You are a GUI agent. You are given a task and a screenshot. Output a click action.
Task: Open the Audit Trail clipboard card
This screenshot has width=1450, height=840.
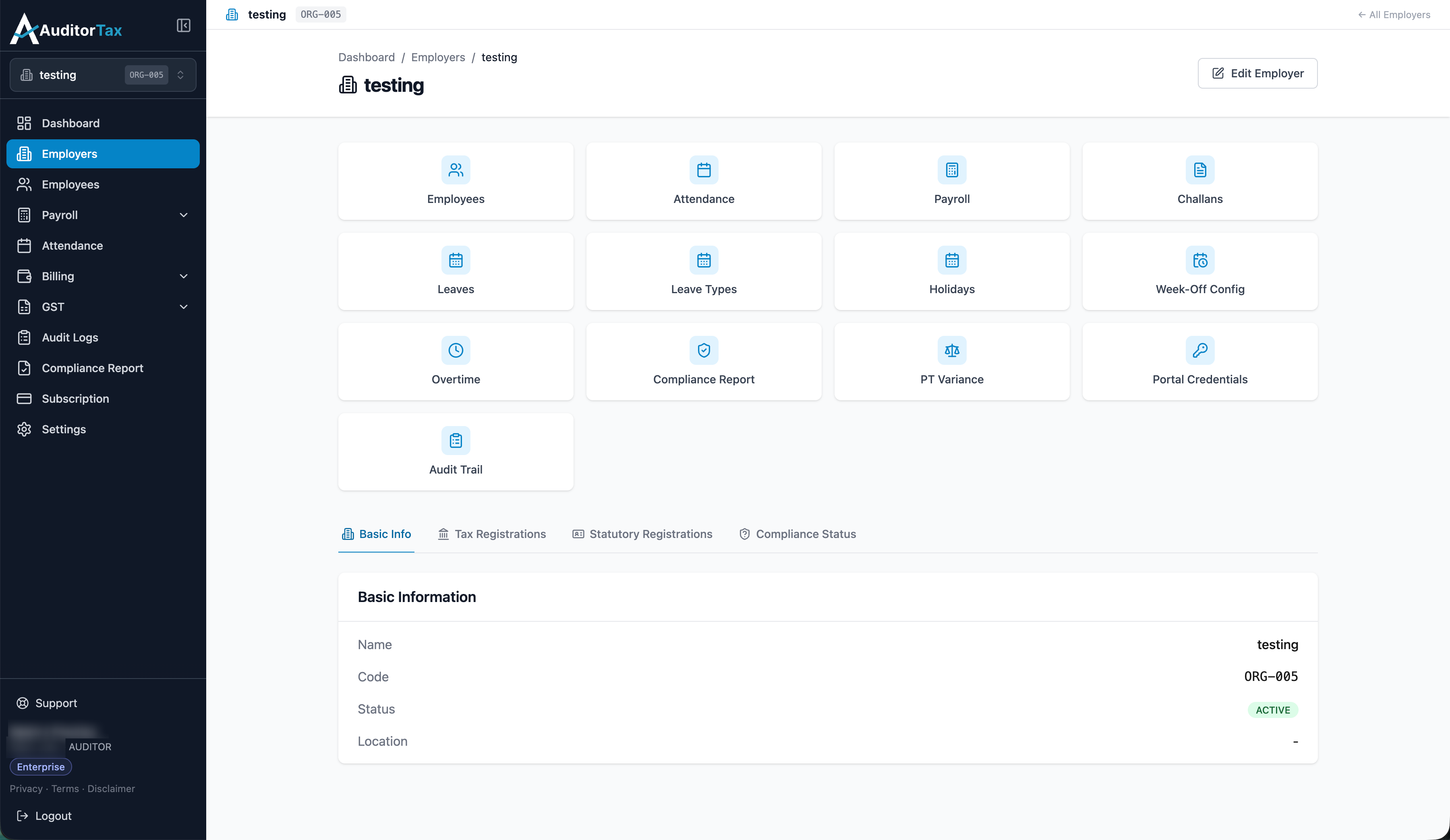pyautogui.click(x=456, y=452)
